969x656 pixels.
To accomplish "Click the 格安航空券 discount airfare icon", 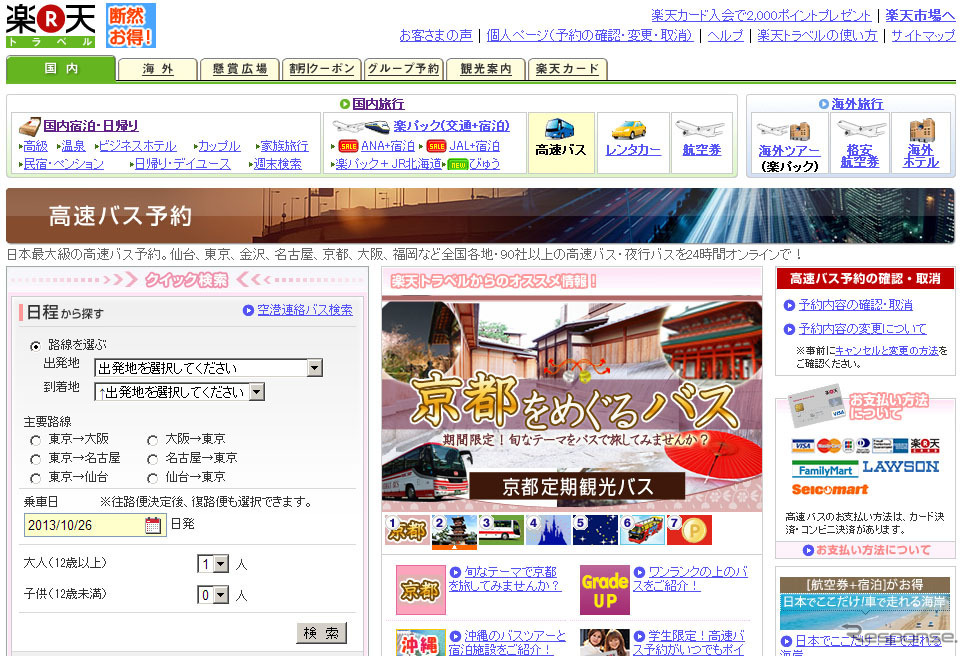I will coord(859,142).
